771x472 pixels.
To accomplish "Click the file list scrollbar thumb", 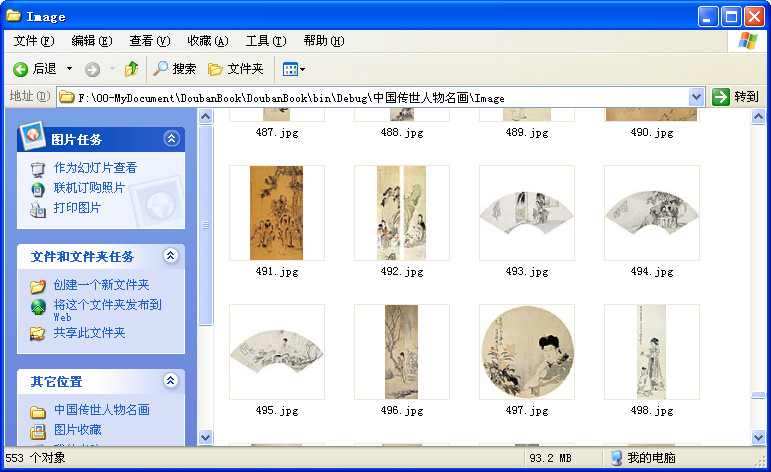I will click(758, 395).
